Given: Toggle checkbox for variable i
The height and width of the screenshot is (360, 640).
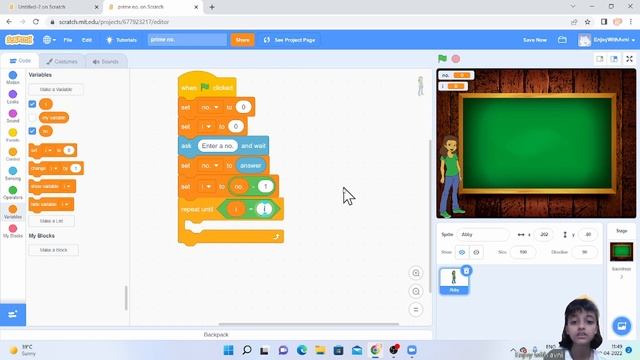Looking at the screenshot, I should pyautogui.click(x=32, y=104).
